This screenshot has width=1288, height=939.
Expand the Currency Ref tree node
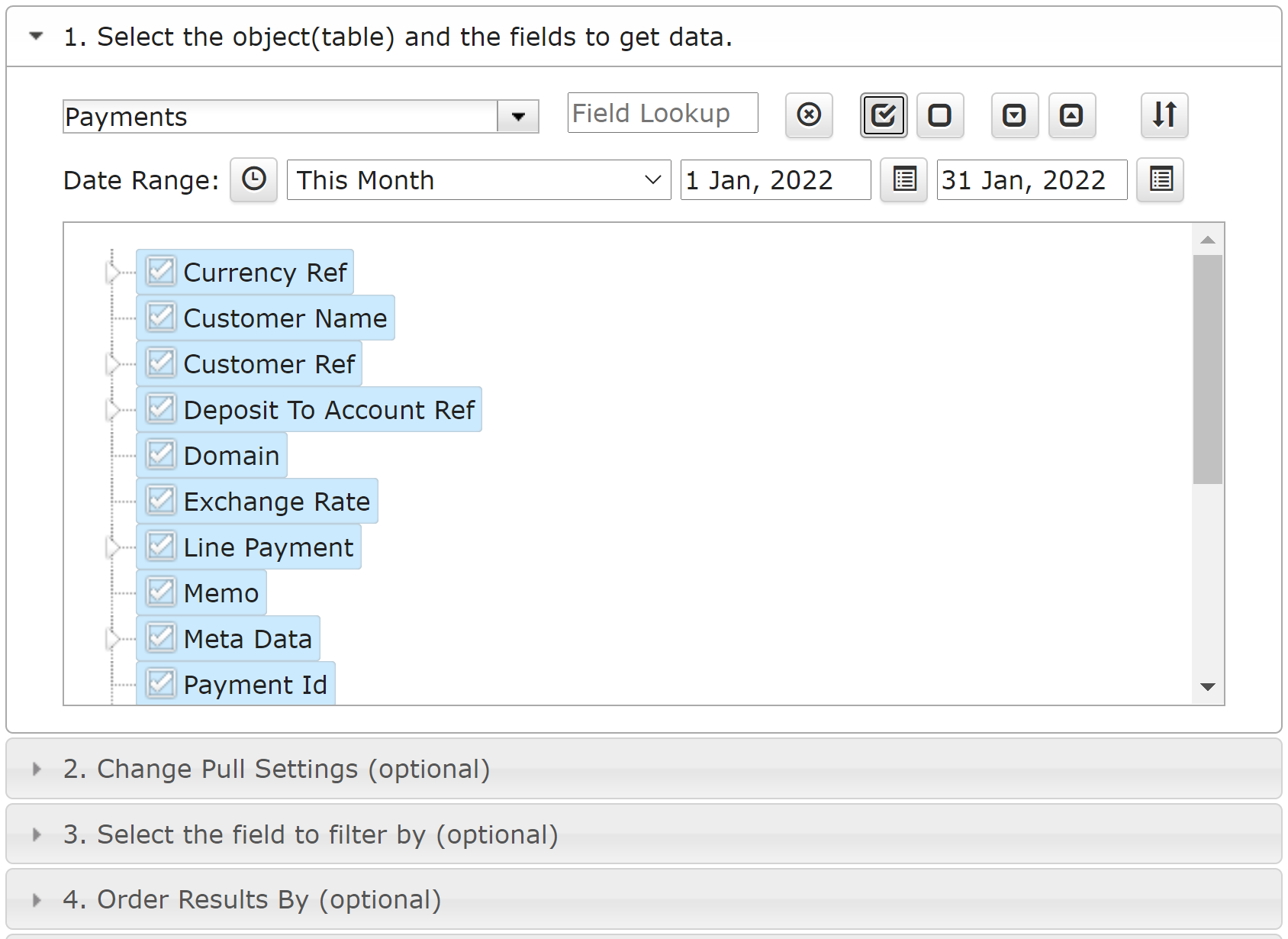pyautogui.click(x=113, y=273)
